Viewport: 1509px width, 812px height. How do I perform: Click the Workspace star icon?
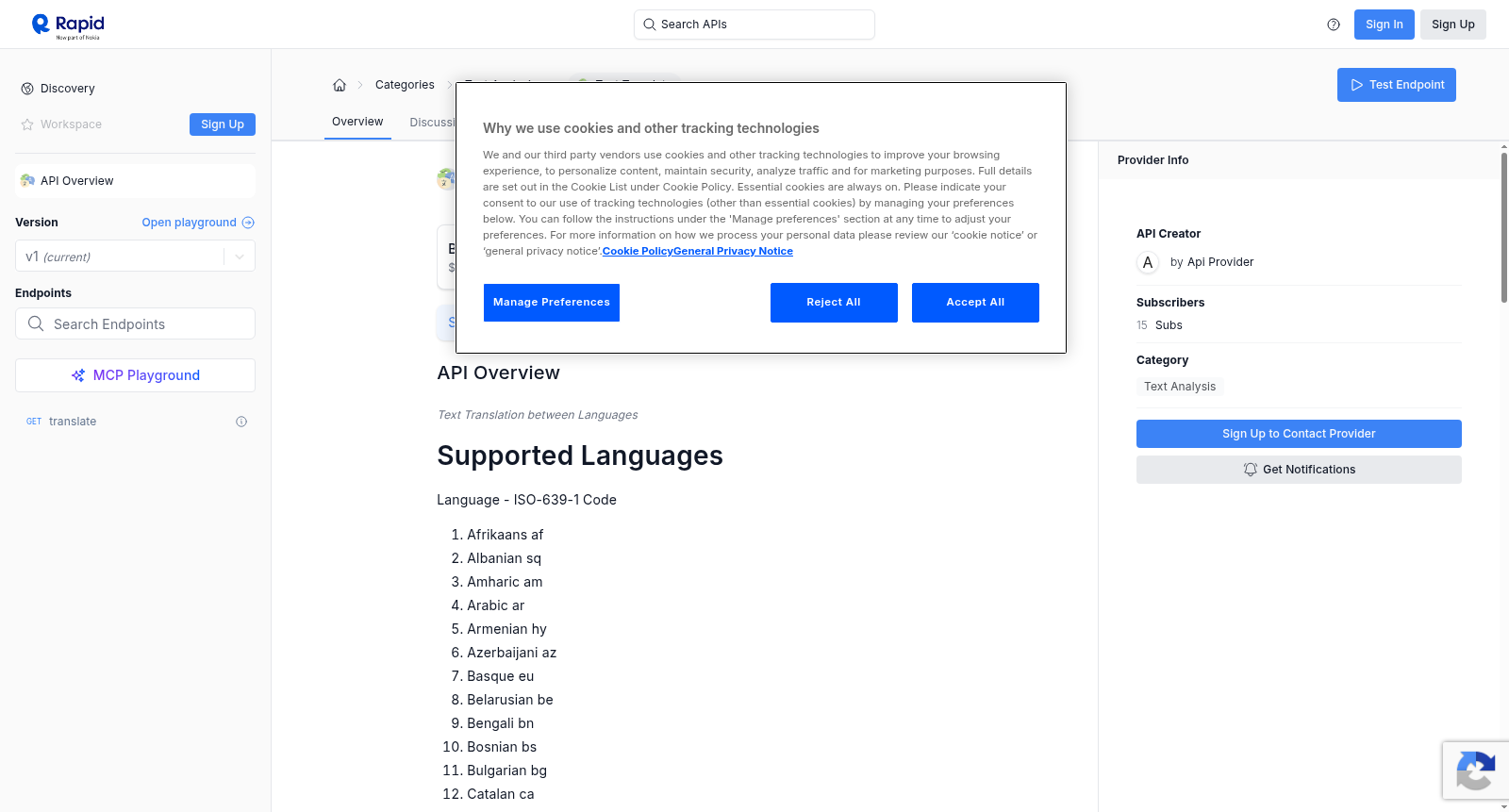[x=27, y=124]
